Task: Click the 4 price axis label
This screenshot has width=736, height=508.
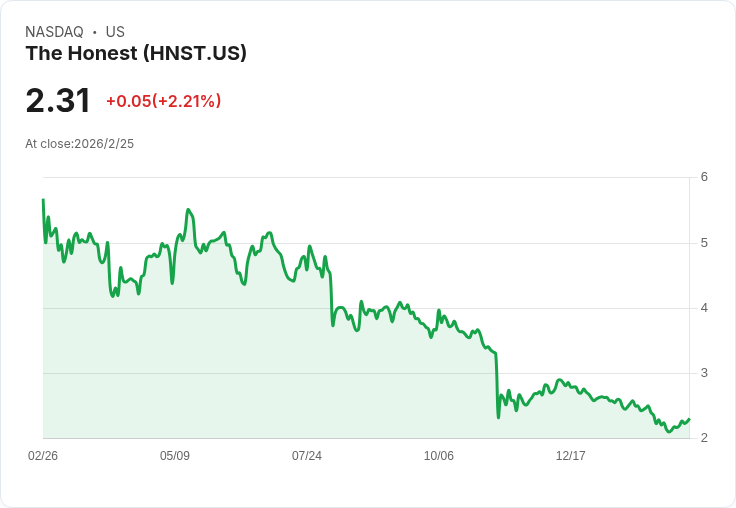Action: coord(704,308)
